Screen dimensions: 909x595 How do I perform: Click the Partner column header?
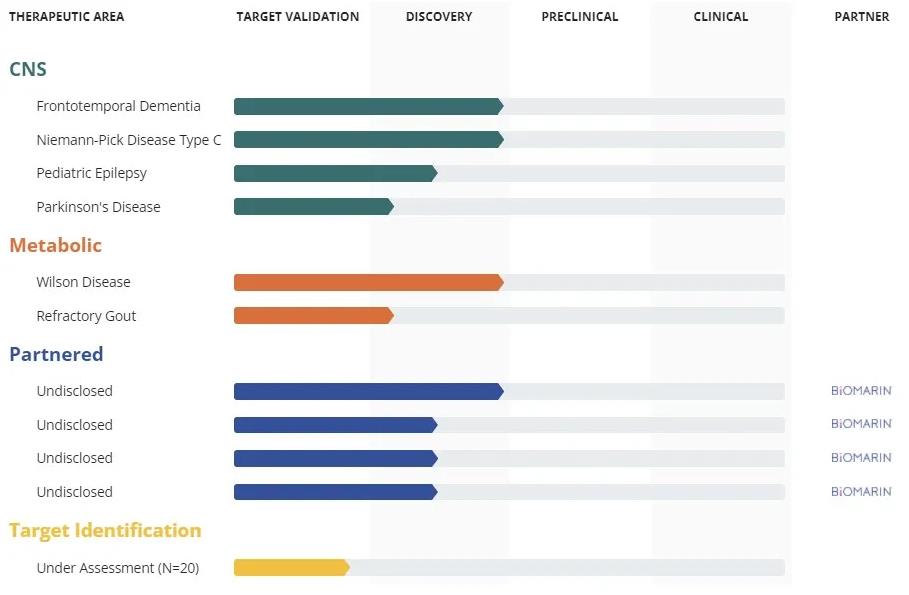[x=862, y=17]
